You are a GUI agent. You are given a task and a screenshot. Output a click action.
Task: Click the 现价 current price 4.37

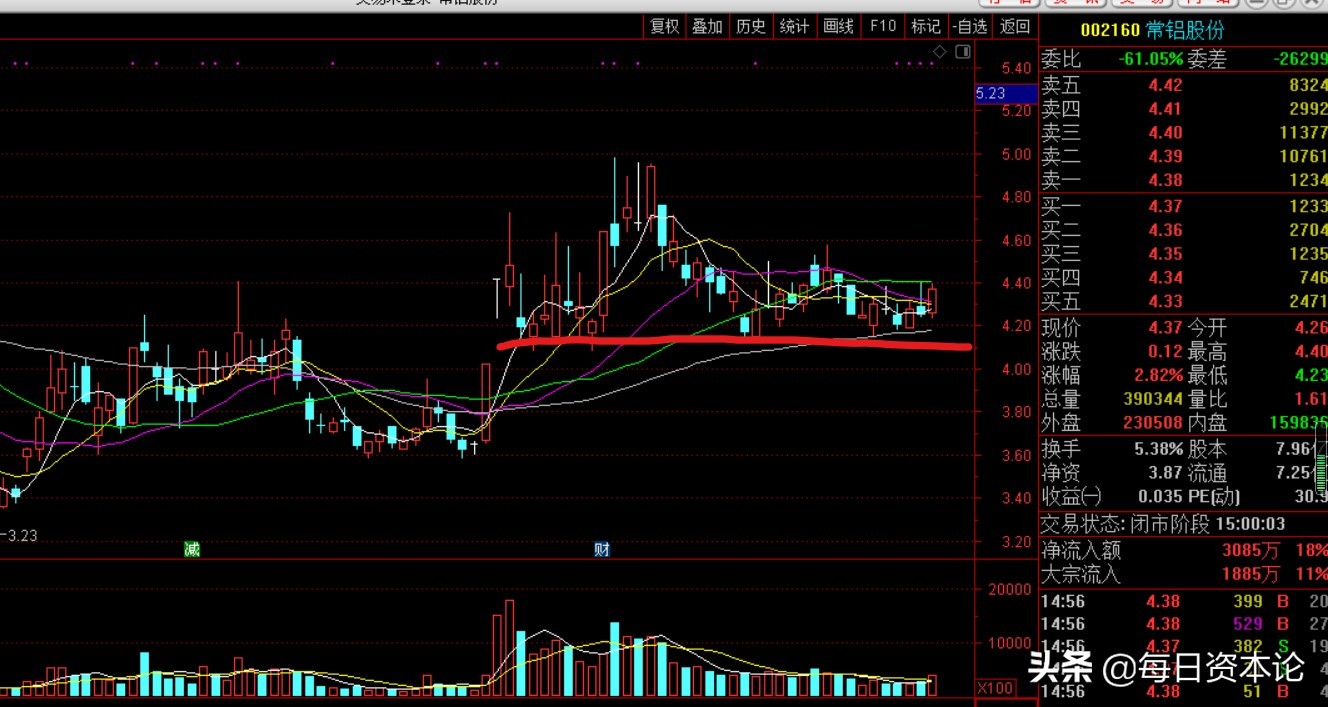tap(1165, 328)
